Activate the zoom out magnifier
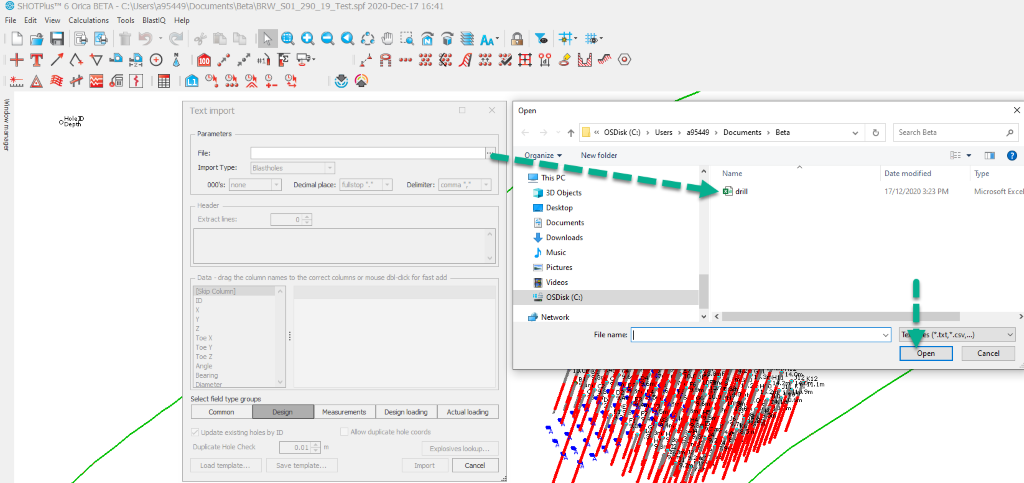Screen dimensions: 1024x483 pyautogui.click(x=327, y=39)
